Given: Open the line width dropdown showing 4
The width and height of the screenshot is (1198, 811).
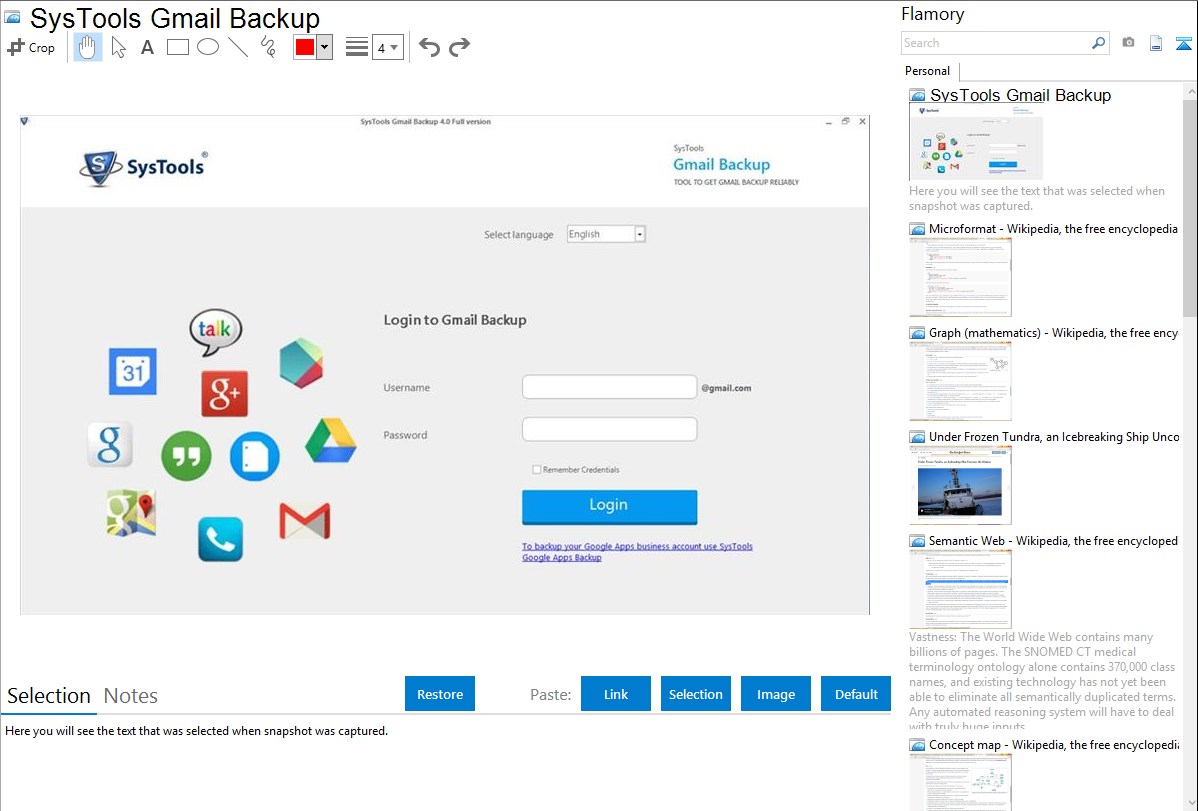Looking at the screenshot, I should [387, 47].
